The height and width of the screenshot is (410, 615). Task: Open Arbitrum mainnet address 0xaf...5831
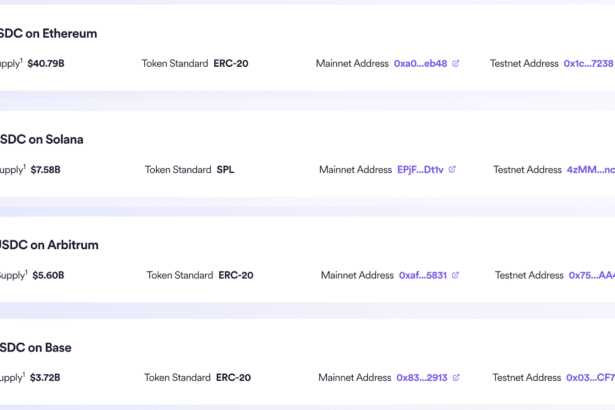click(x=423, y=275)
